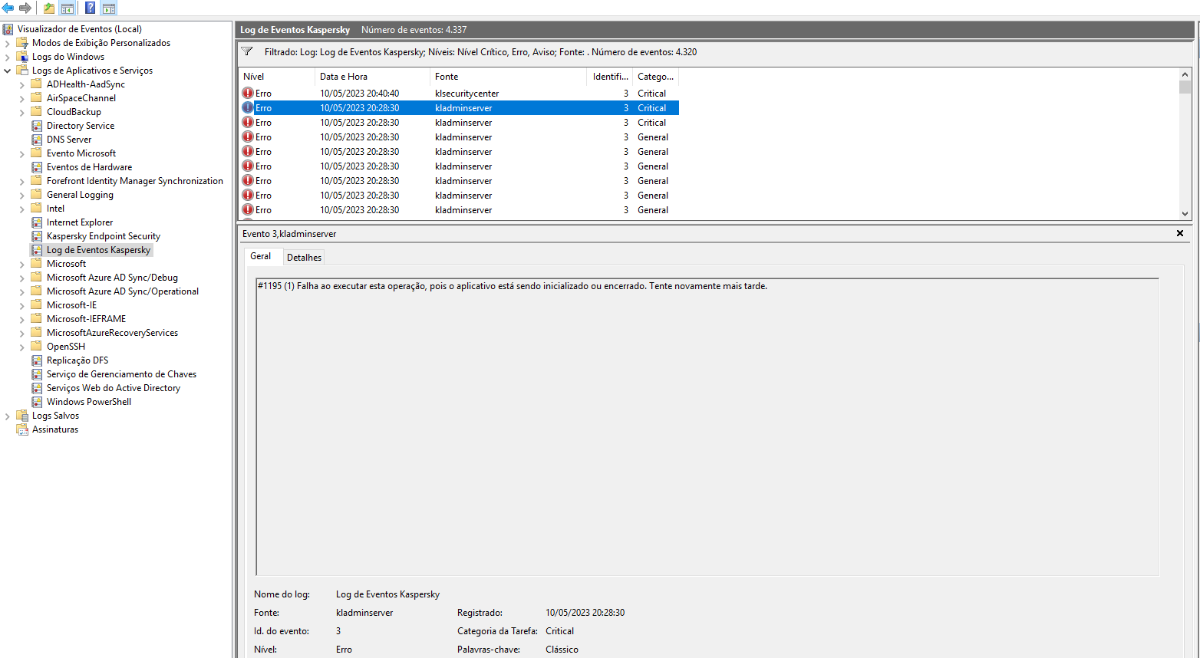Select Microsoft Azure AD Sync/Operational item
Image resolution: width=1200 pixels, height=658 pixels.
(122, 291)
